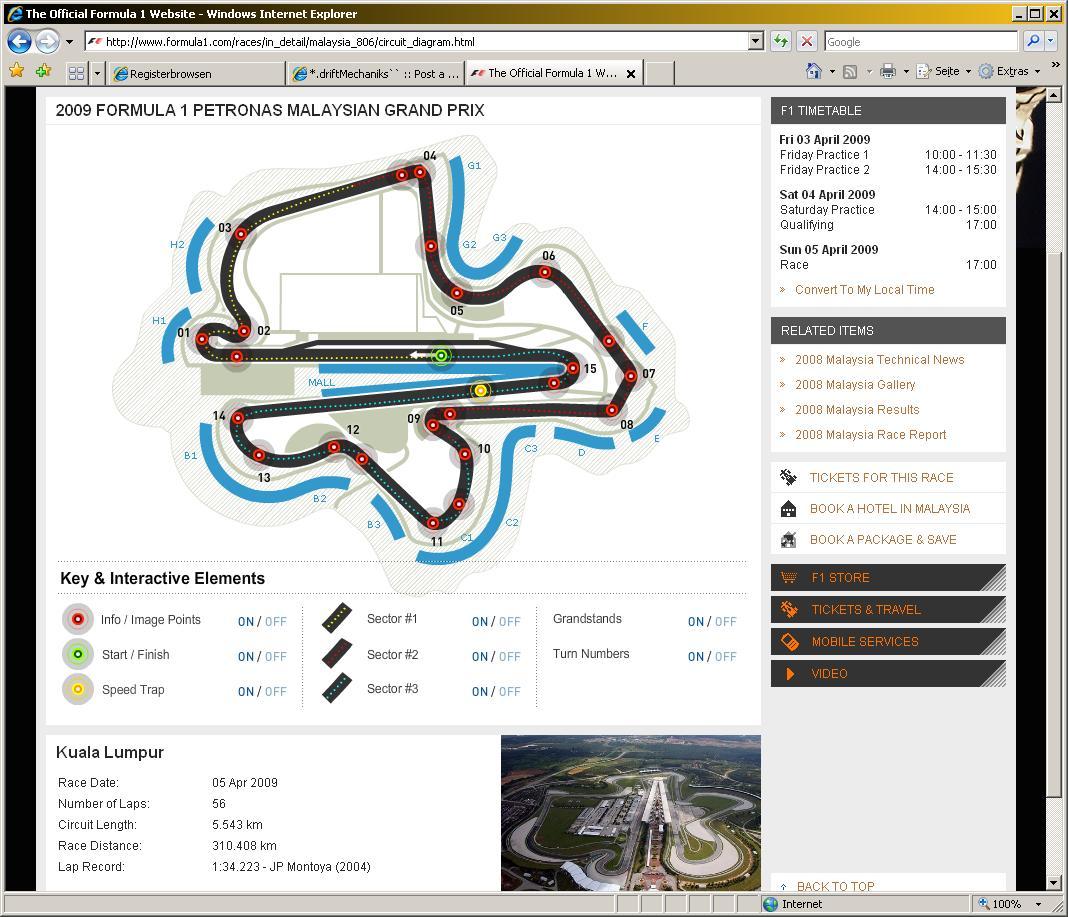
Task: Click the Add to Favorites icon
Action: tap(44, 71)
